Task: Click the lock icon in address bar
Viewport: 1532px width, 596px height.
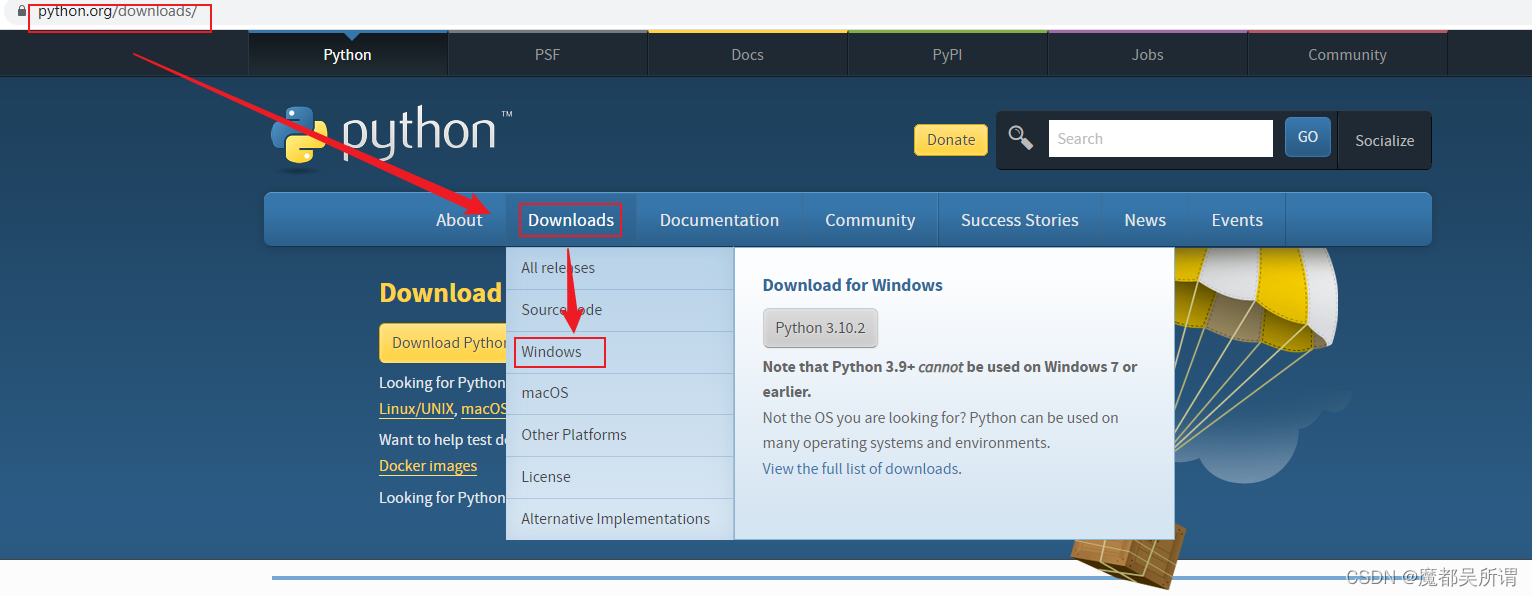Action: coord(22,12)
